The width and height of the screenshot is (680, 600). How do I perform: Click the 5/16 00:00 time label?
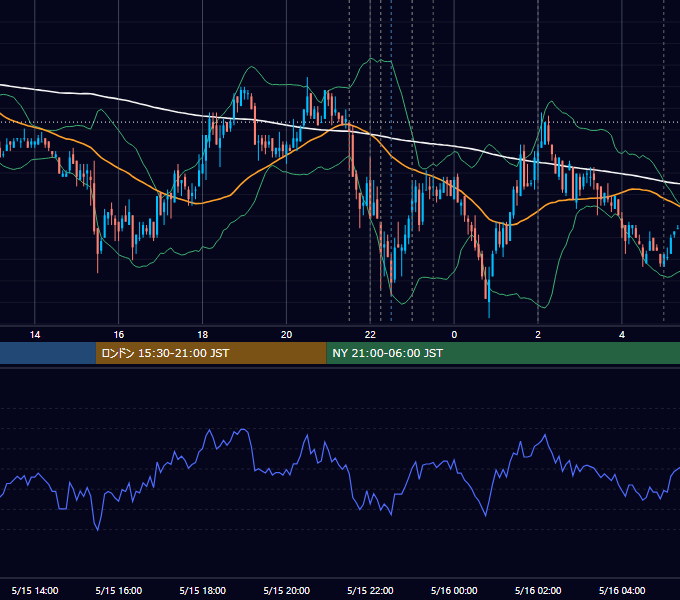point(454,591)
